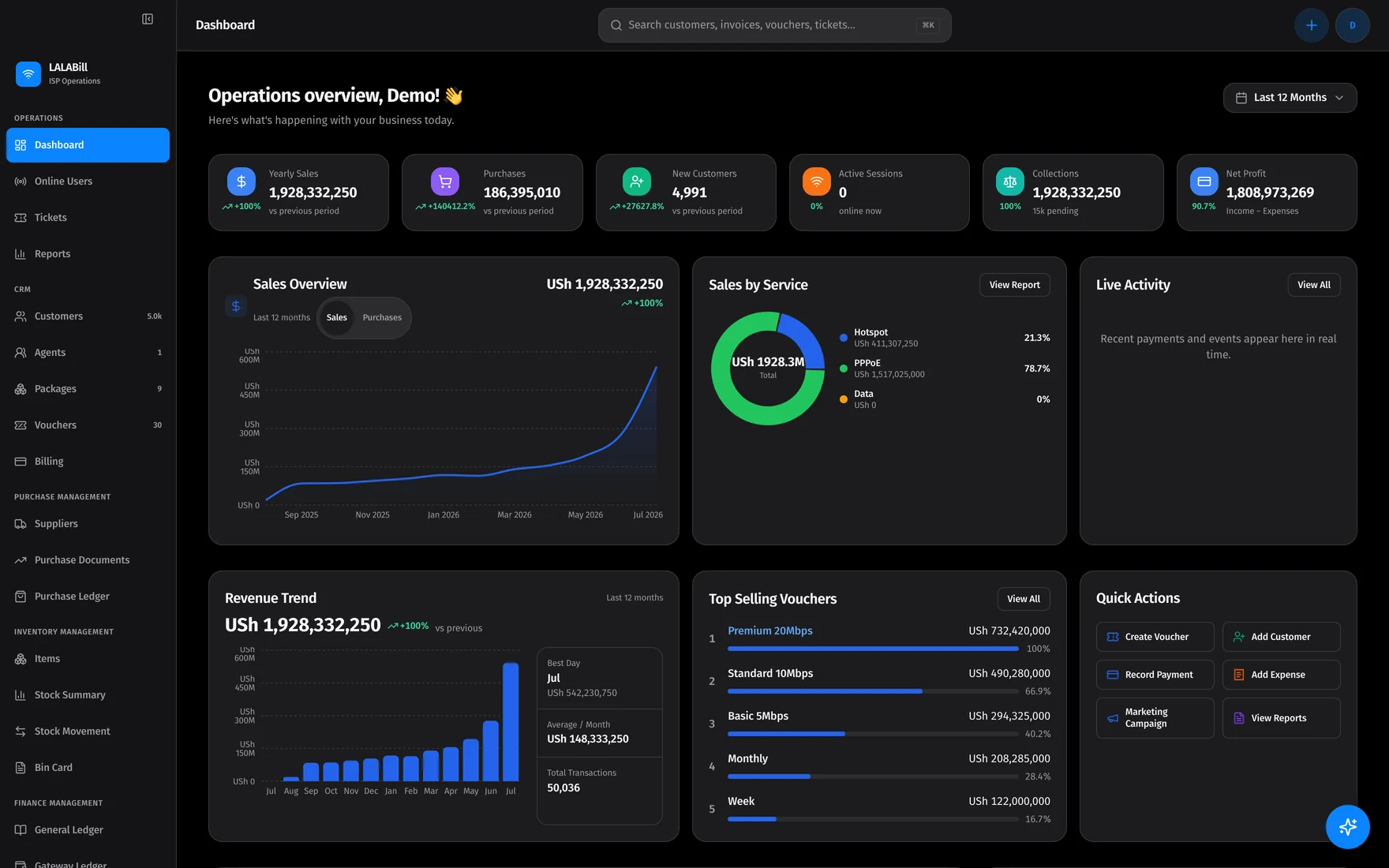
Task: Click the Yearly Sales dollar icon
Action: (241, 181)
